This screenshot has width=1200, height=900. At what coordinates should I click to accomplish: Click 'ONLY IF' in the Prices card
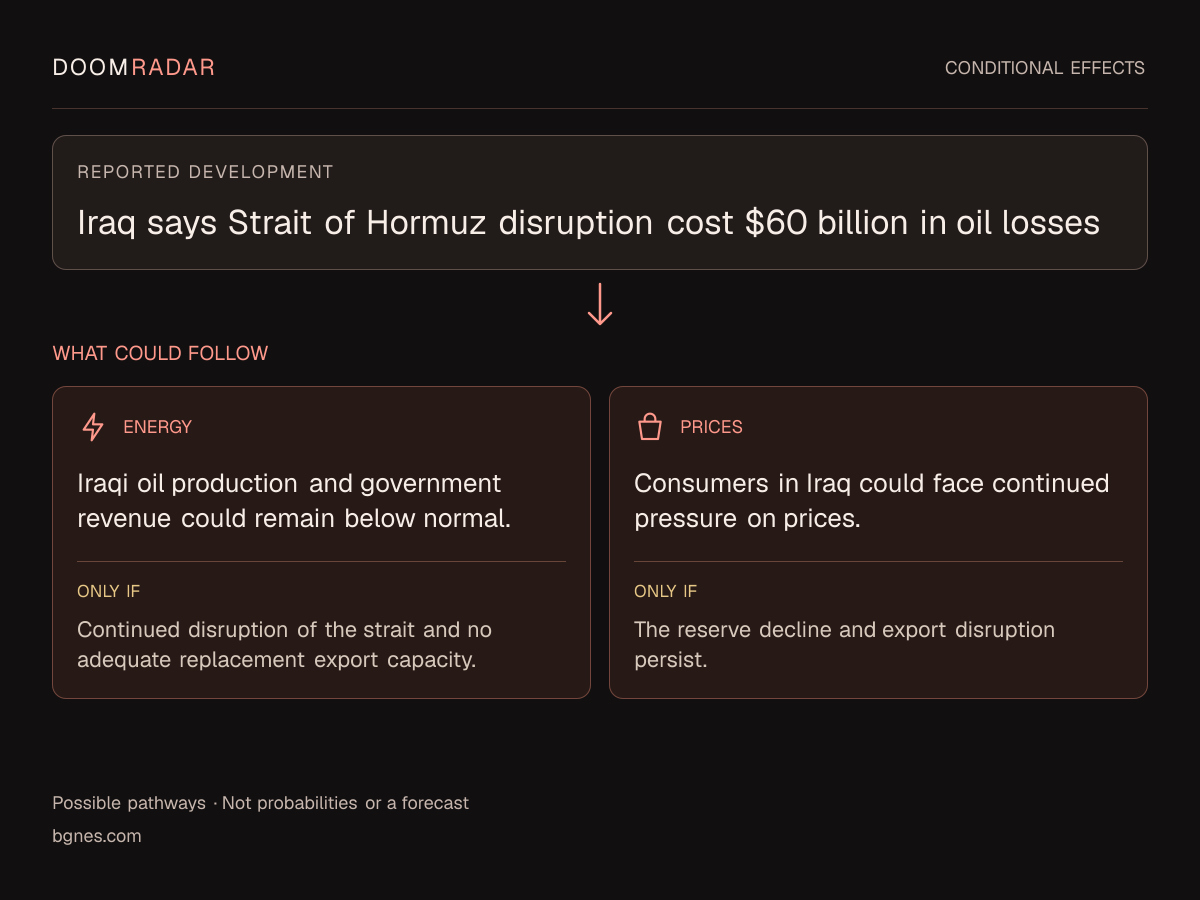click(x=666, y=591)
